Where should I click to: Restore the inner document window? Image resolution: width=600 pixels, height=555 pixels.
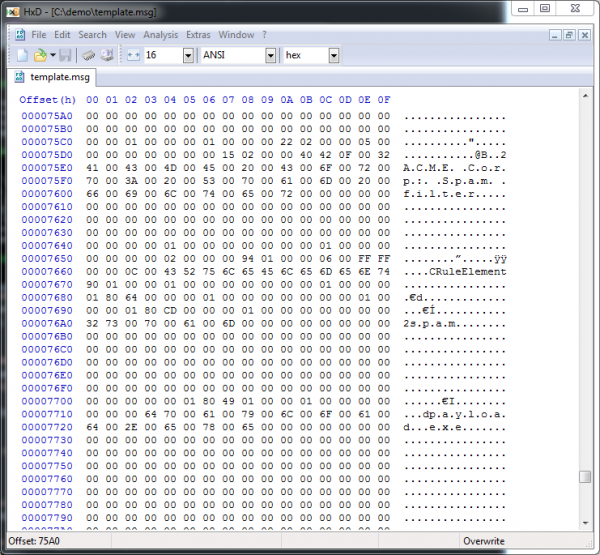coord(569,35)
